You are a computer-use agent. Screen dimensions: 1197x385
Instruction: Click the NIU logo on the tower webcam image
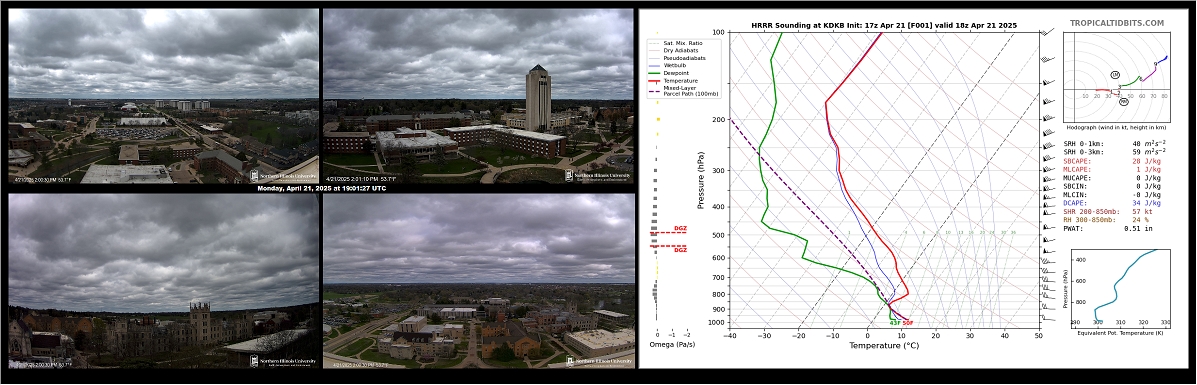click(598, 176)
